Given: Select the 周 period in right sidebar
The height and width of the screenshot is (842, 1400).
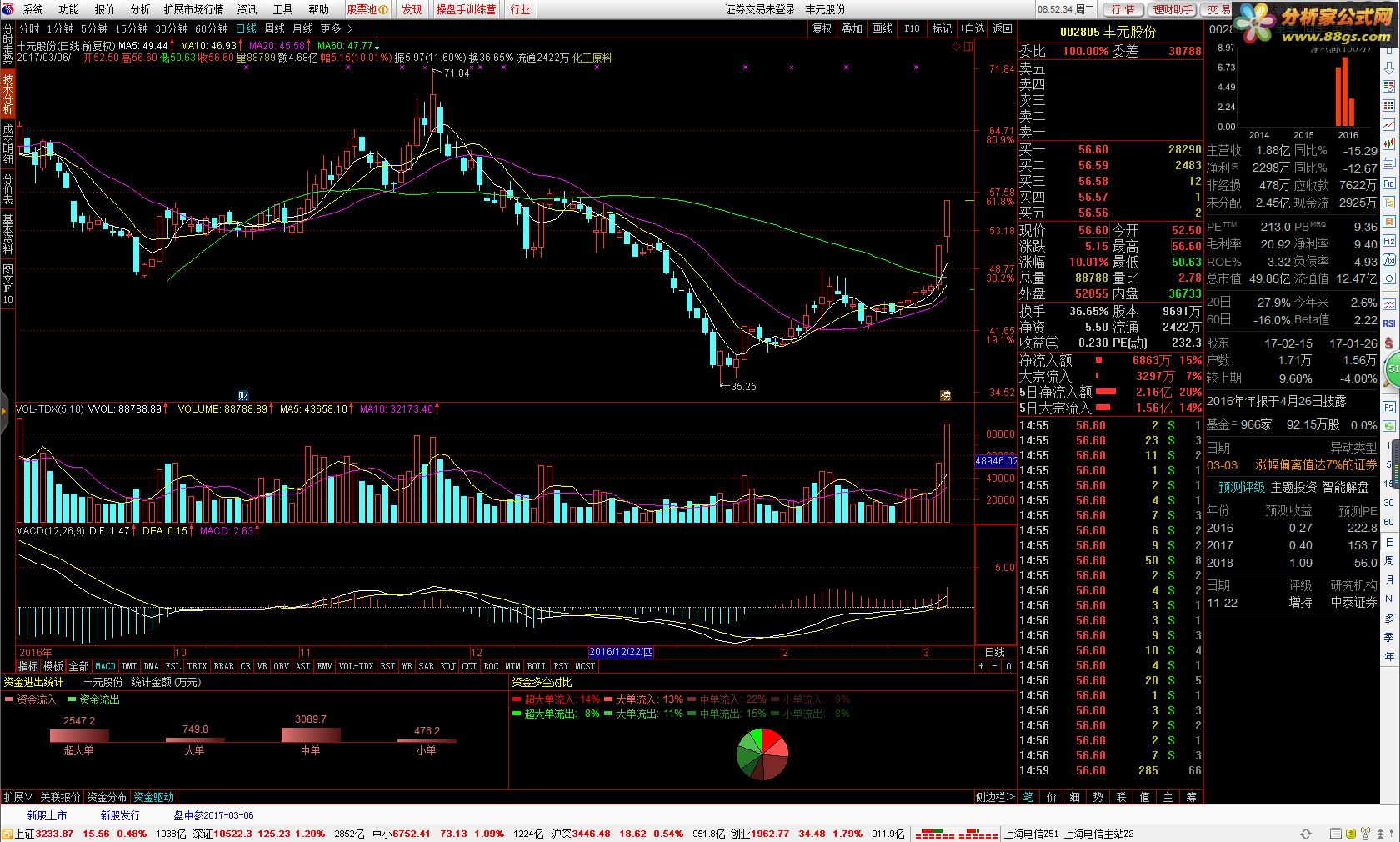Looking at the screenshot, I should (1389, 560).
